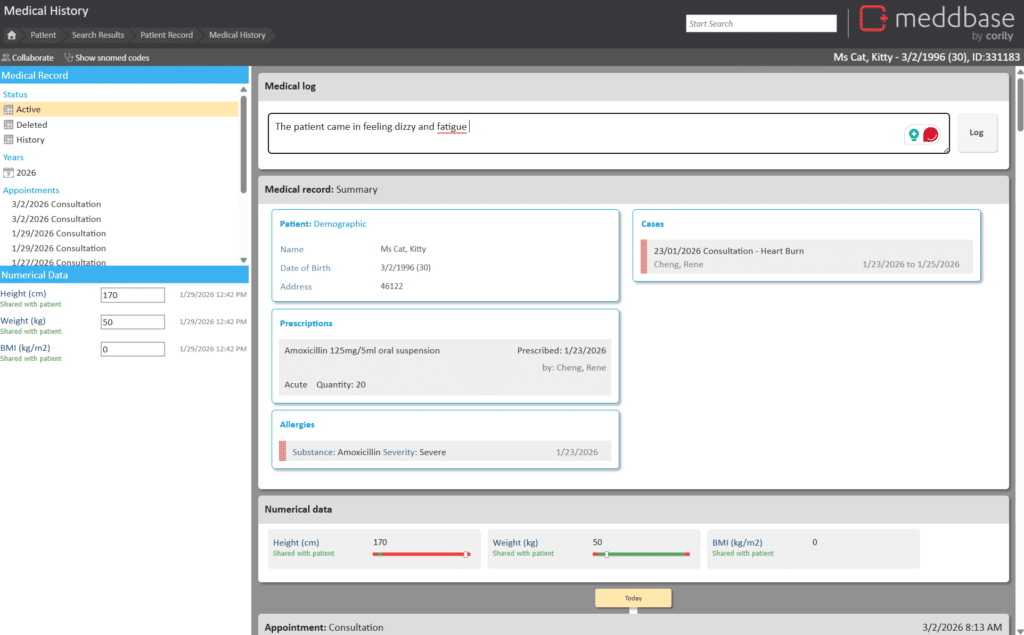Toggle Show snomed codes
The width and height of the screenshot is (1024, 635).
click(107, 57)
